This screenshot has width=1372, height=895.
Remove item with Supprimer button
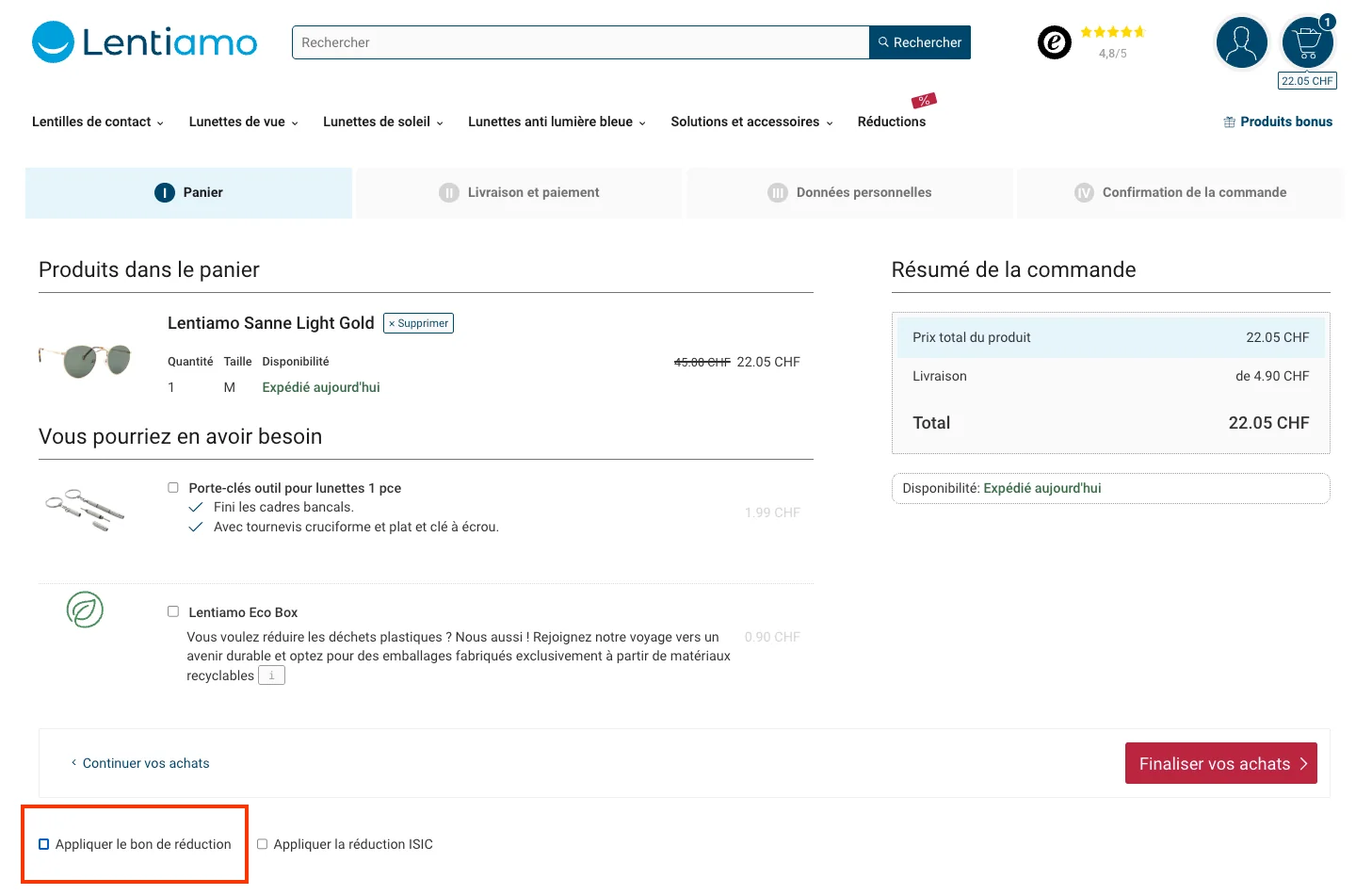click(418, 323)
